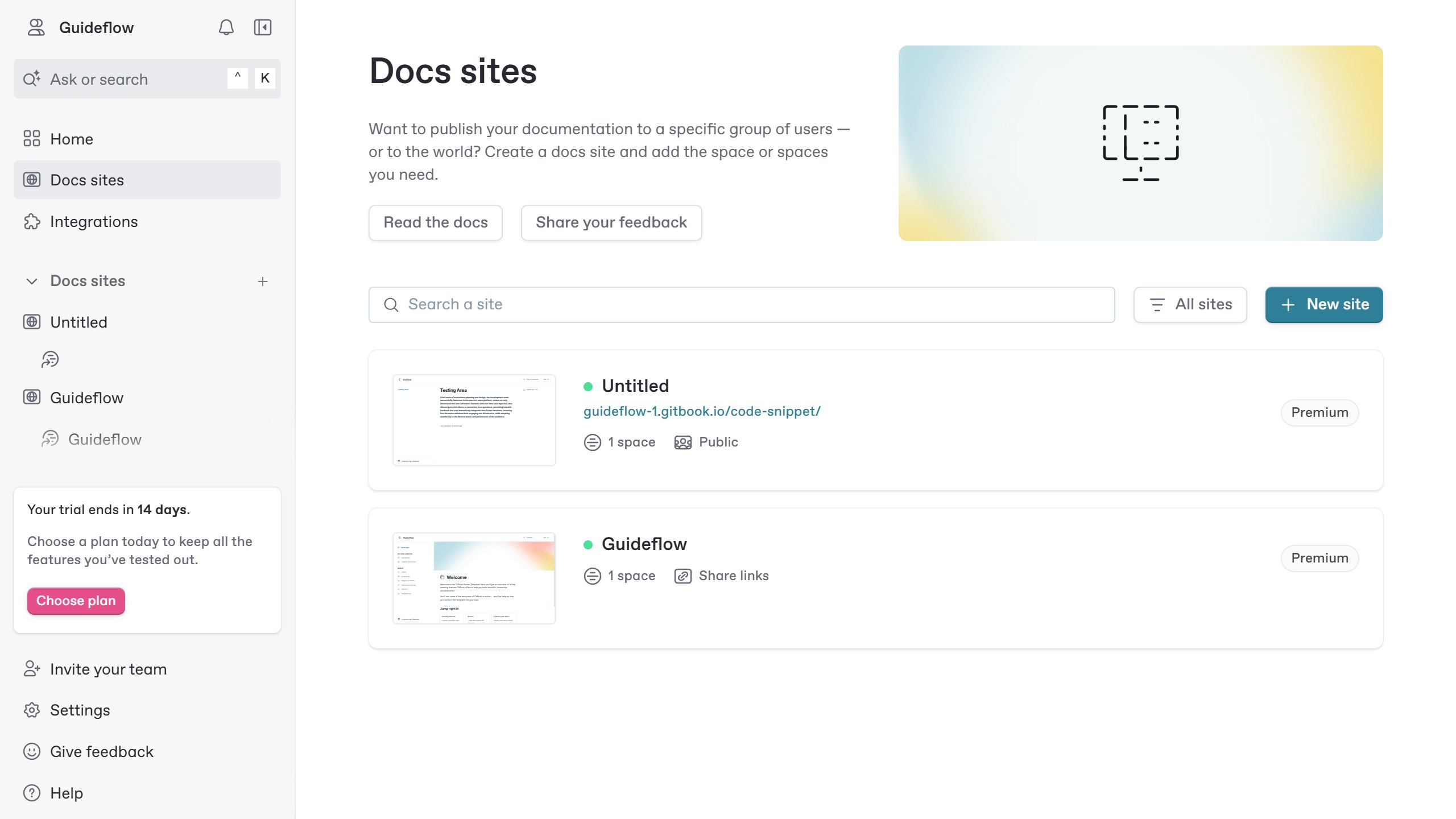Click the Invite your team person icon
The image size is (1456, 819).
32,669
